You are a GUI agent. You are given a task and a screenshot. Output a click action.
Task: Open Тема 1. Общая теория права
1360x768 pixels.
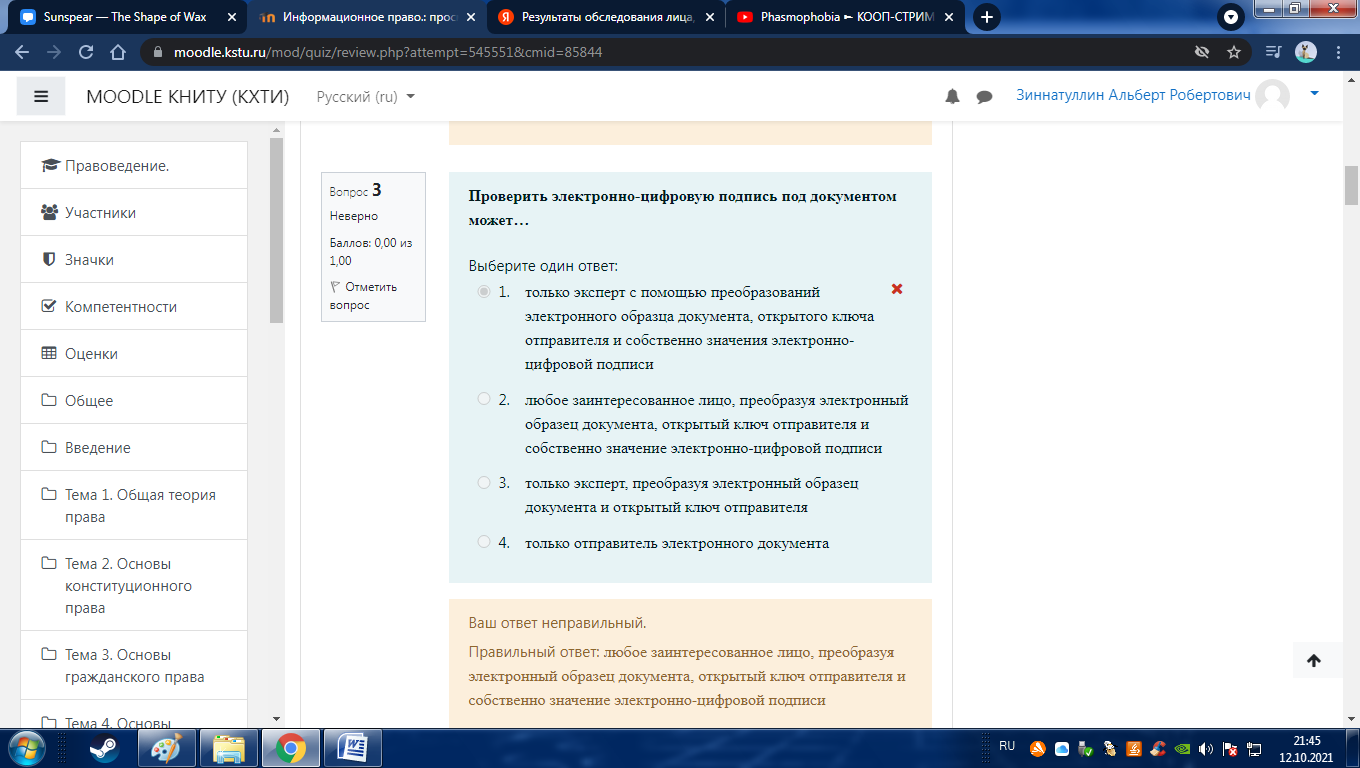tap(134, 506)
